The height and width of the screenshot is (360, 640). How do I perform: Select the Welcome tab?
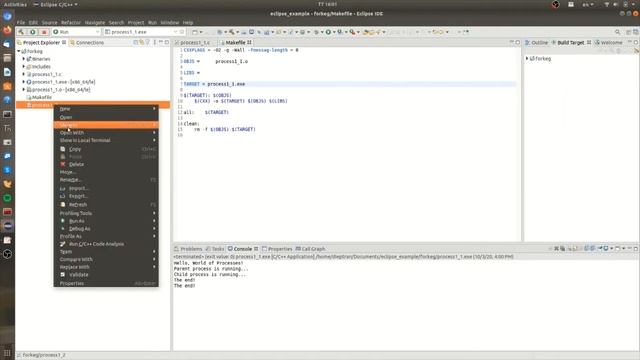pyautogui.click(x=609, y=42)
